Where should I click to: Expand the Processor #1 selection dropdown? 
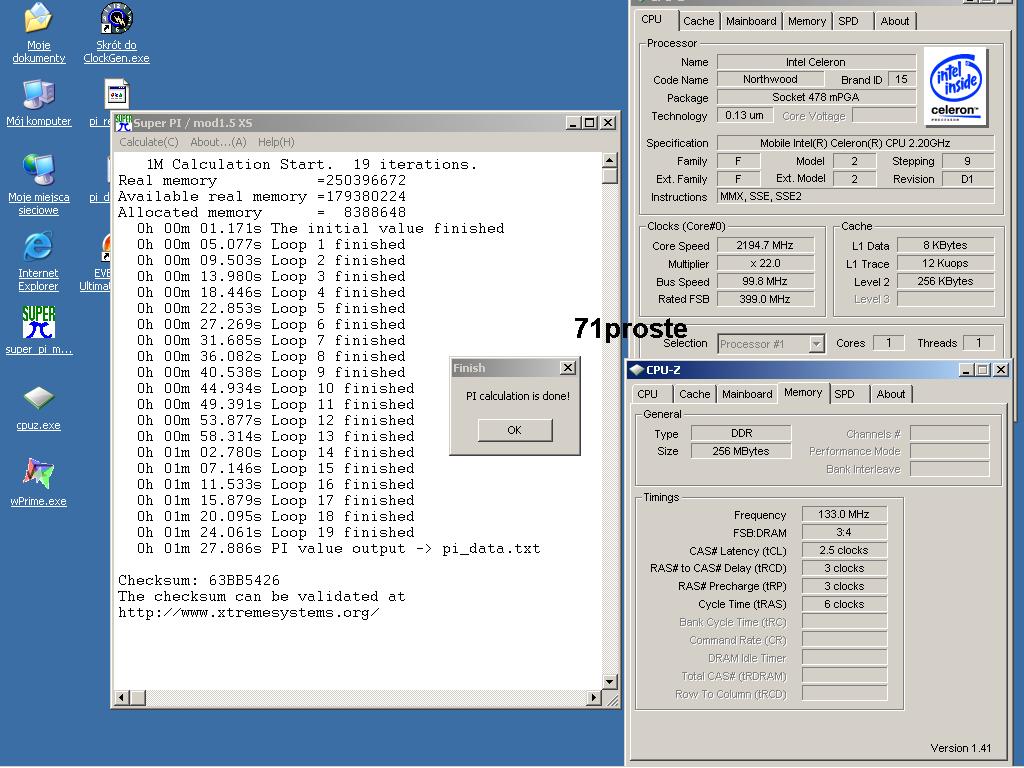(x=816, y=344)
